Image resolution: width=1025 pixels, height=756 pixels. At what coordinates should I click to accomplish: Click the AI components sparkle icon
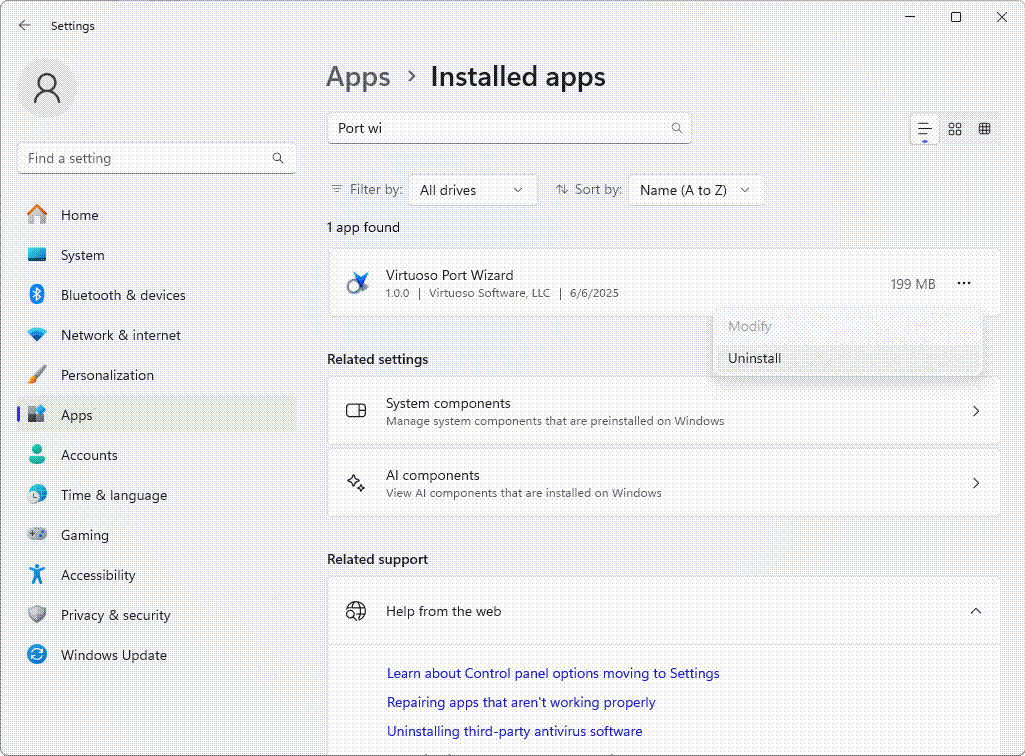356,483
